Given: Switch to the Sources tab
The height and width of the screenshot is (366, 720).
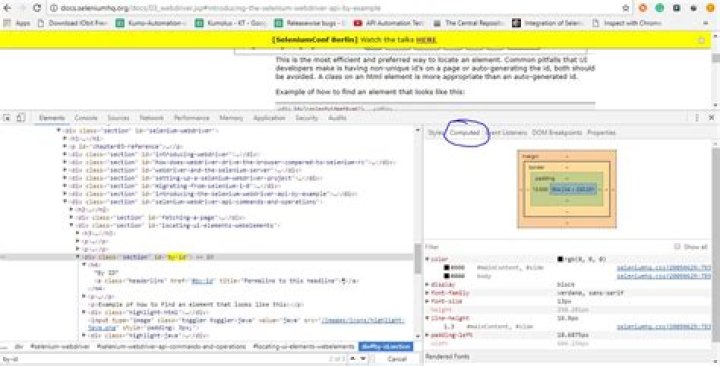Looking at the screenshot, I should click(x=118, y=118).
